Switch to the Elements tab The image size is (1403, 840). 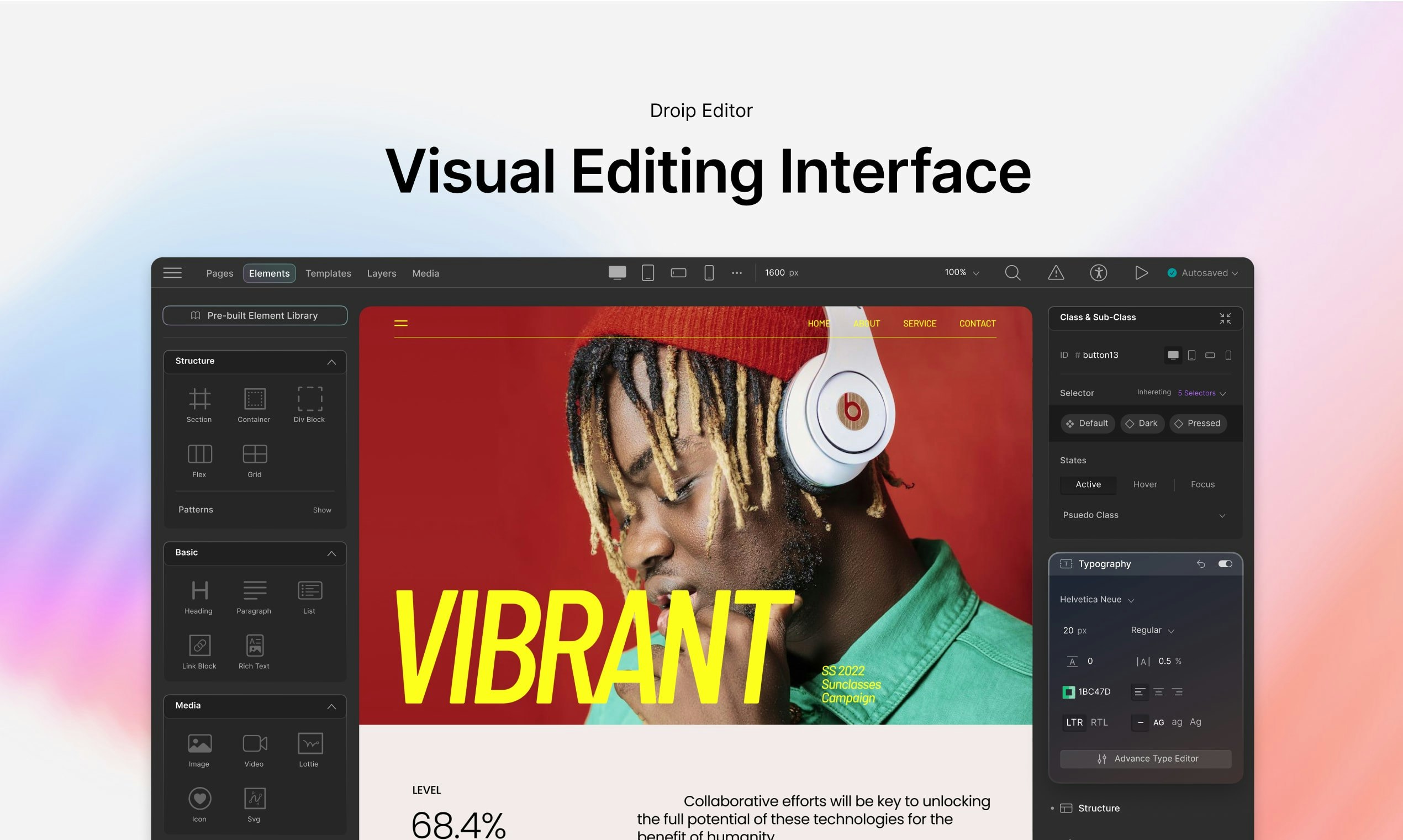coord(270,273)
